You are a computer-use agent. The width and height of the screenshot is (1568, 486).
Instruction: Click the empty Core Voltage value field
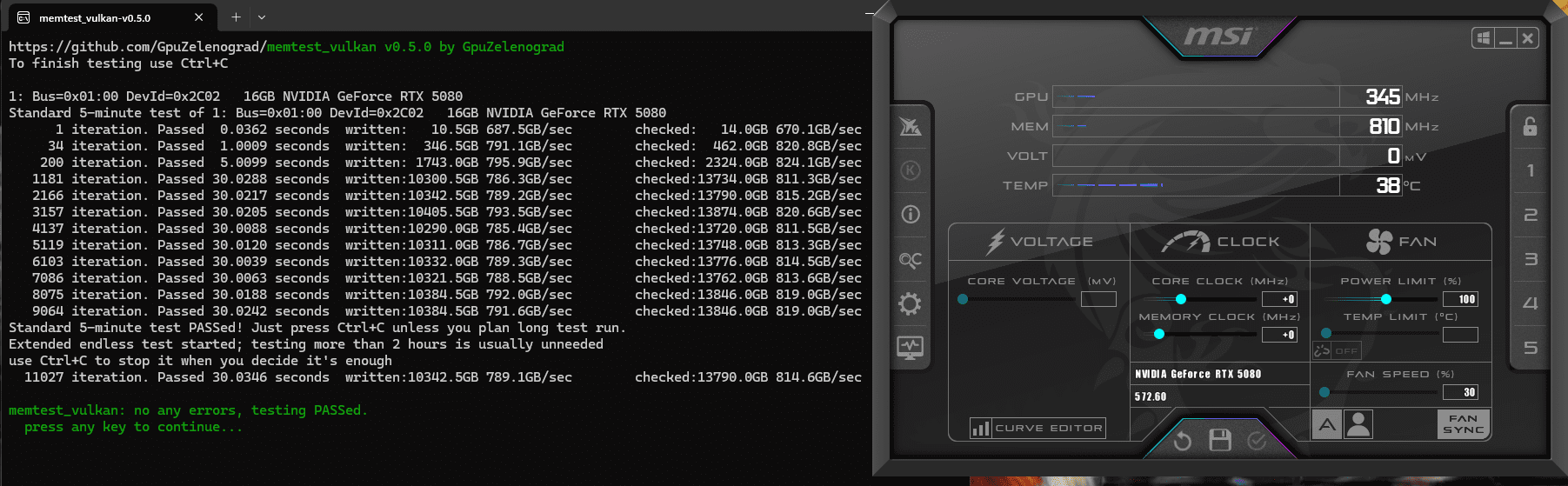coord(1098,299)
